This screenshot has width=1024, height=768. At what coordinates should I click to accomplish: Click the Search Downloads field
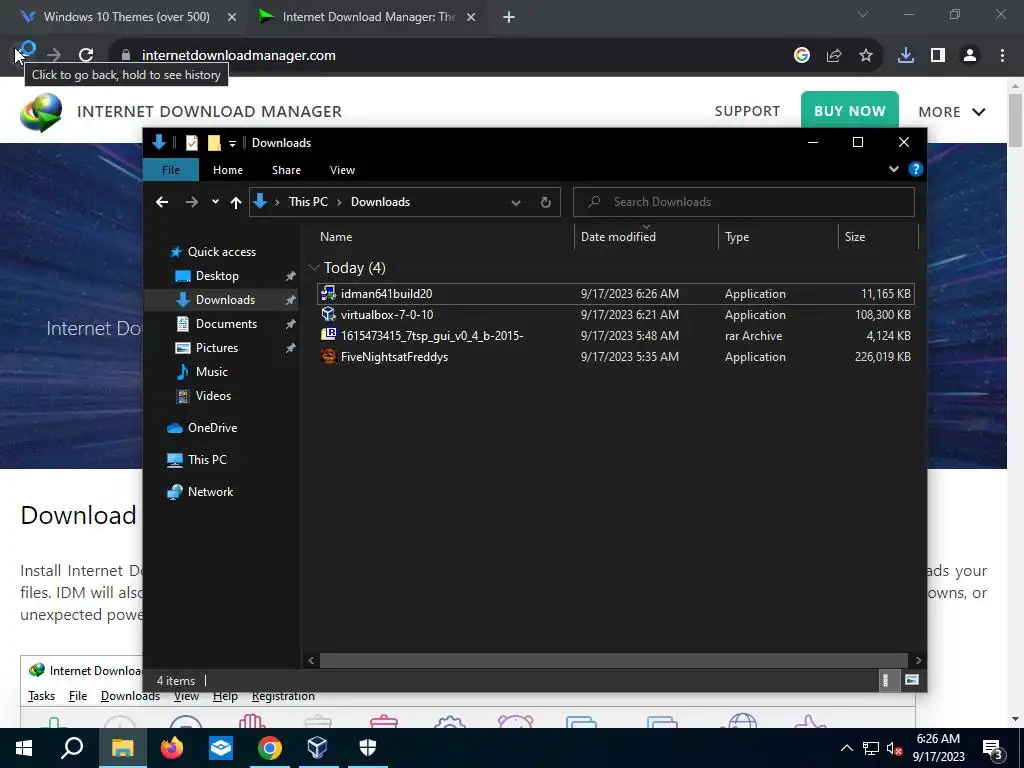tap(744, 202)
